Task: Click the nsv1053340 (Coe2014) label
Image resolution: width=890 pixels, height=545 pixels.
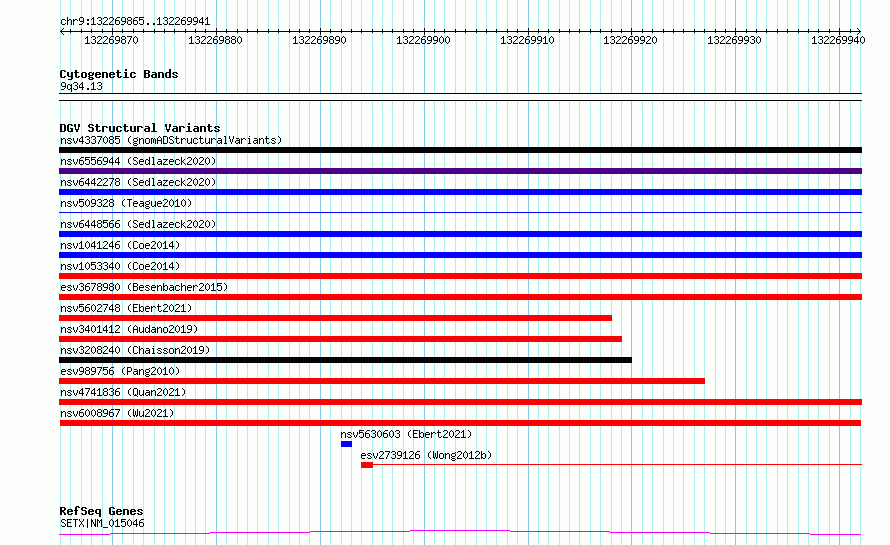Action: [x=120, y=266]
